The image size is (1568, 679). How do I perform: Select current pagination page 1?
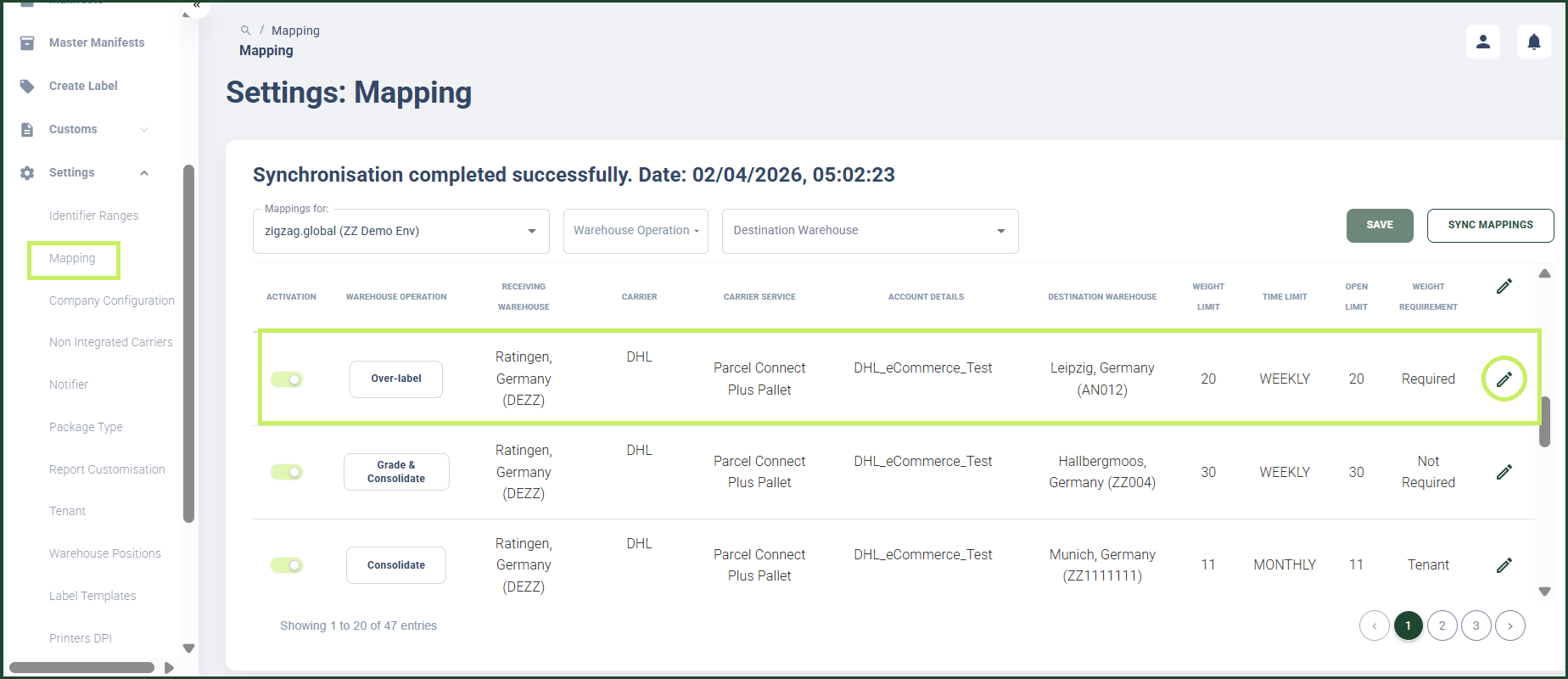click(1408, 626)
